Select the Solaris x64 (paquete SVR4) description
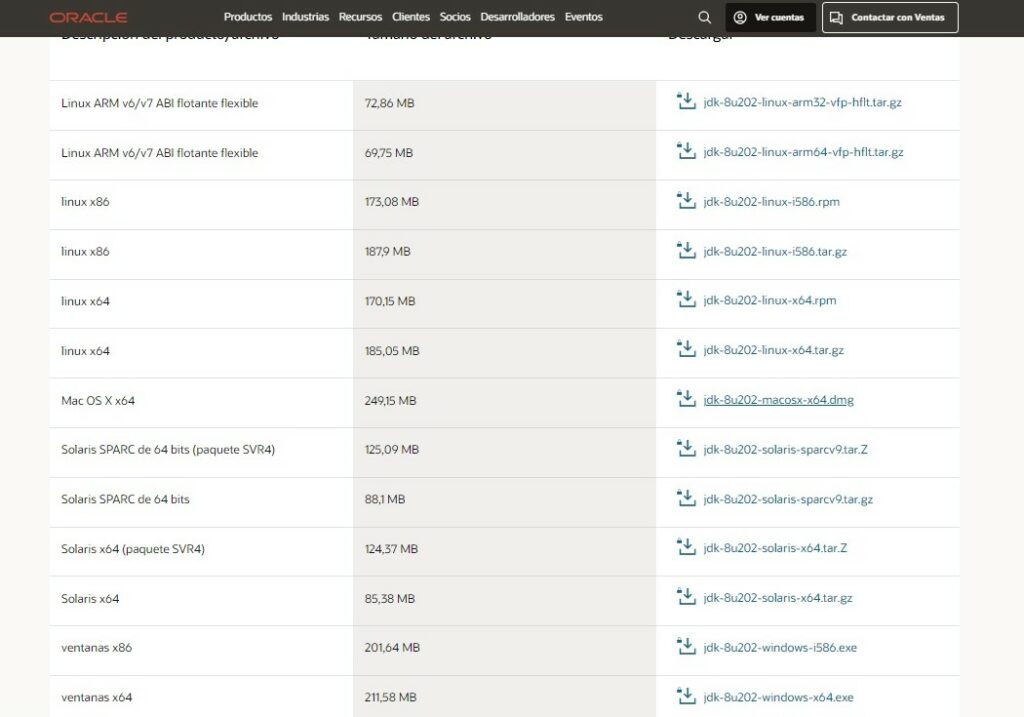The width and height of the screenshot is (1024, 717). [x=133, y=549]
